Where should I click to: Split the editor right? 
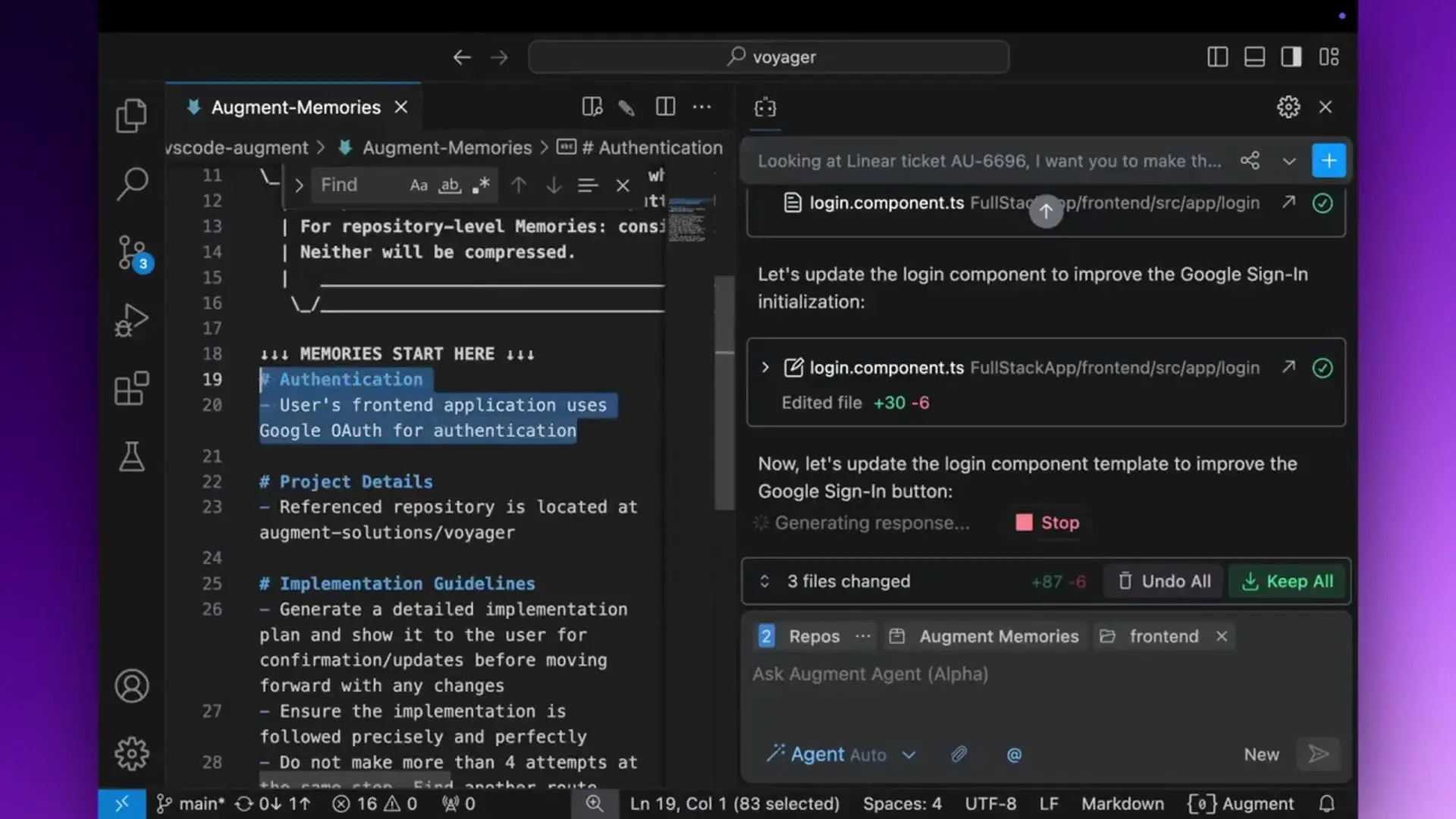(665, 107)
